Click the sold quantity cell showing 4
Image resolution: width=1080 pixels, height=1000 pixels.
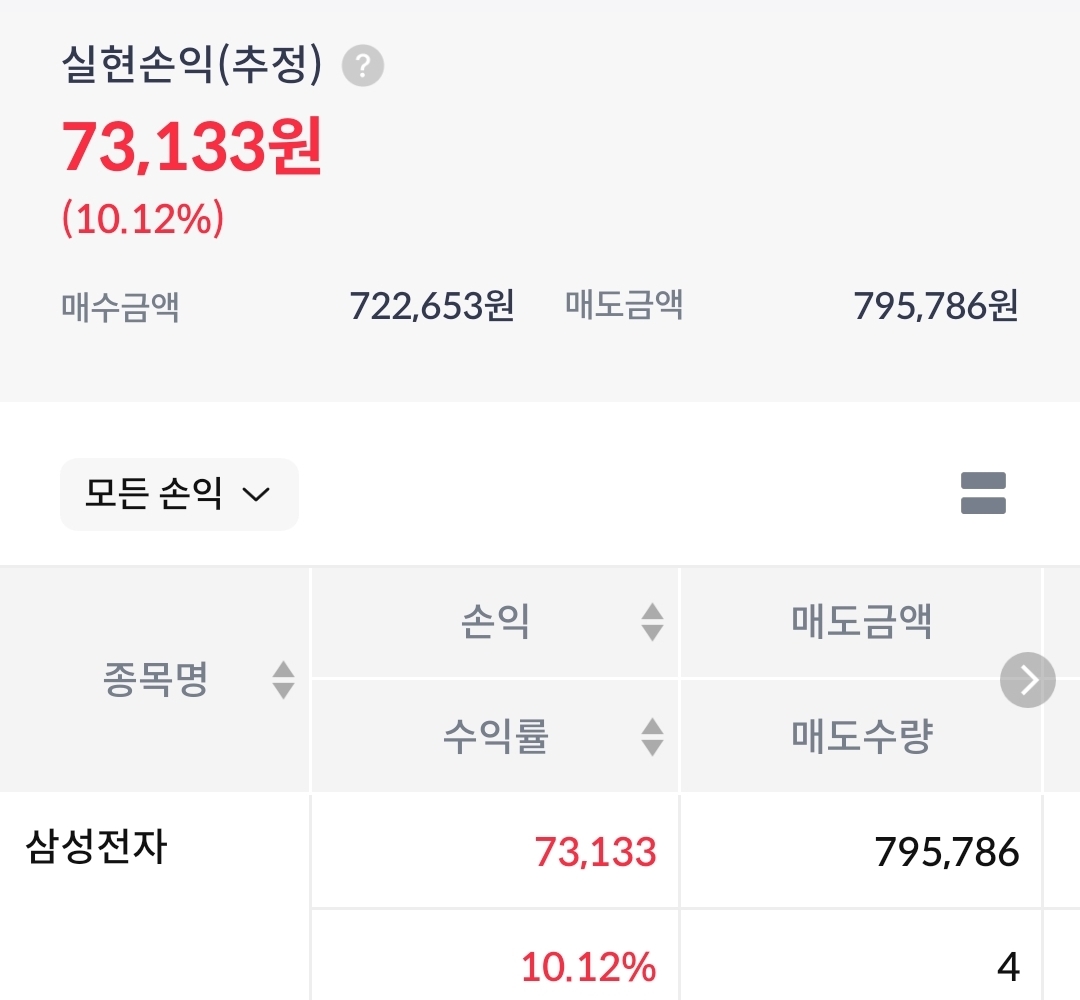pyautogui.click(x=1007, y=967)
